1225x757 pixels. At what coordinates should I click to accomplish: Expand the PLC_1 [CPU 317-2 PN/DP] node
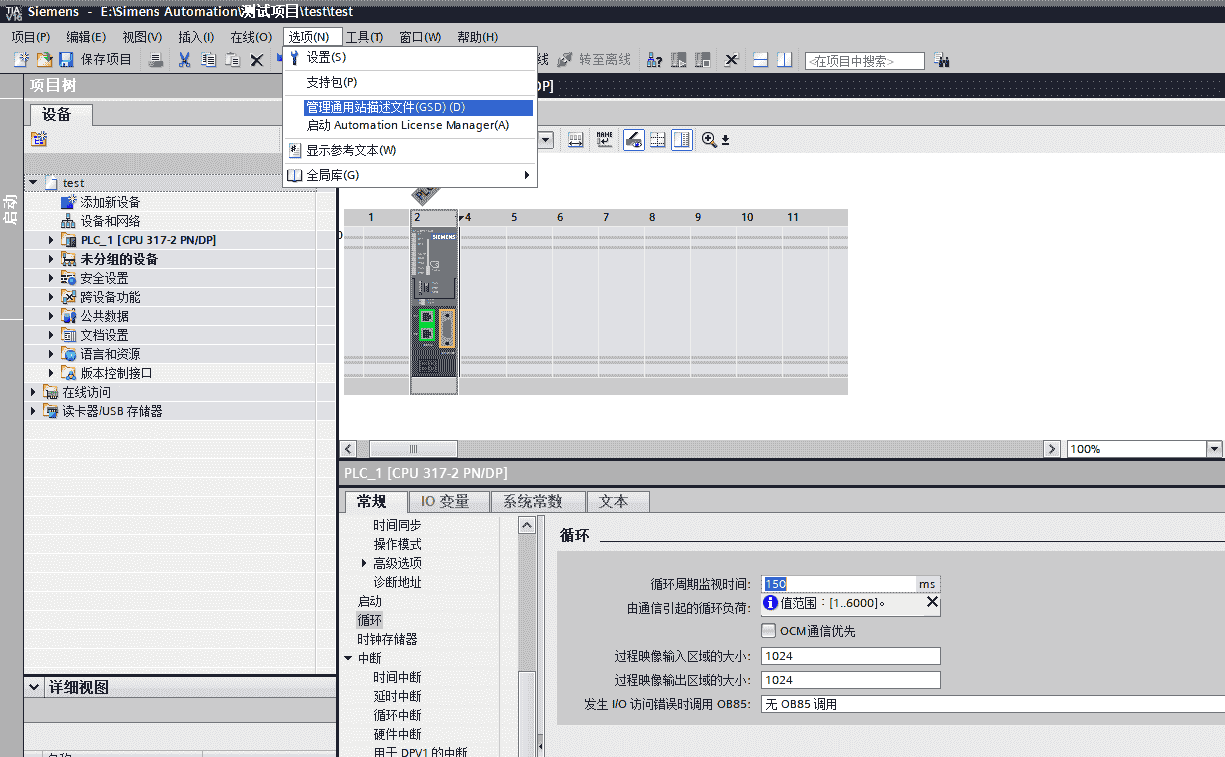pyautogui.click(x=52, y=240)
